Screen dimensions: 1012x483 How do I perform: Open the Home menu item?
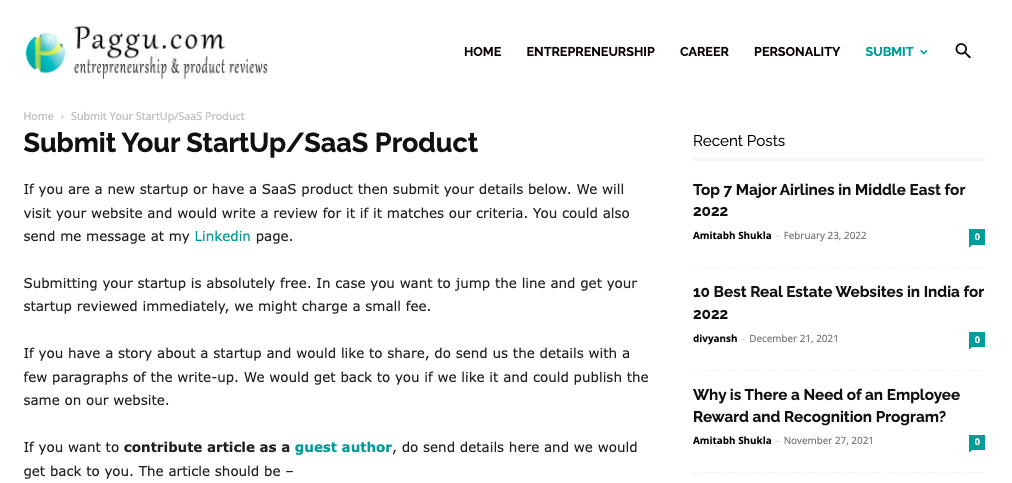482,52
